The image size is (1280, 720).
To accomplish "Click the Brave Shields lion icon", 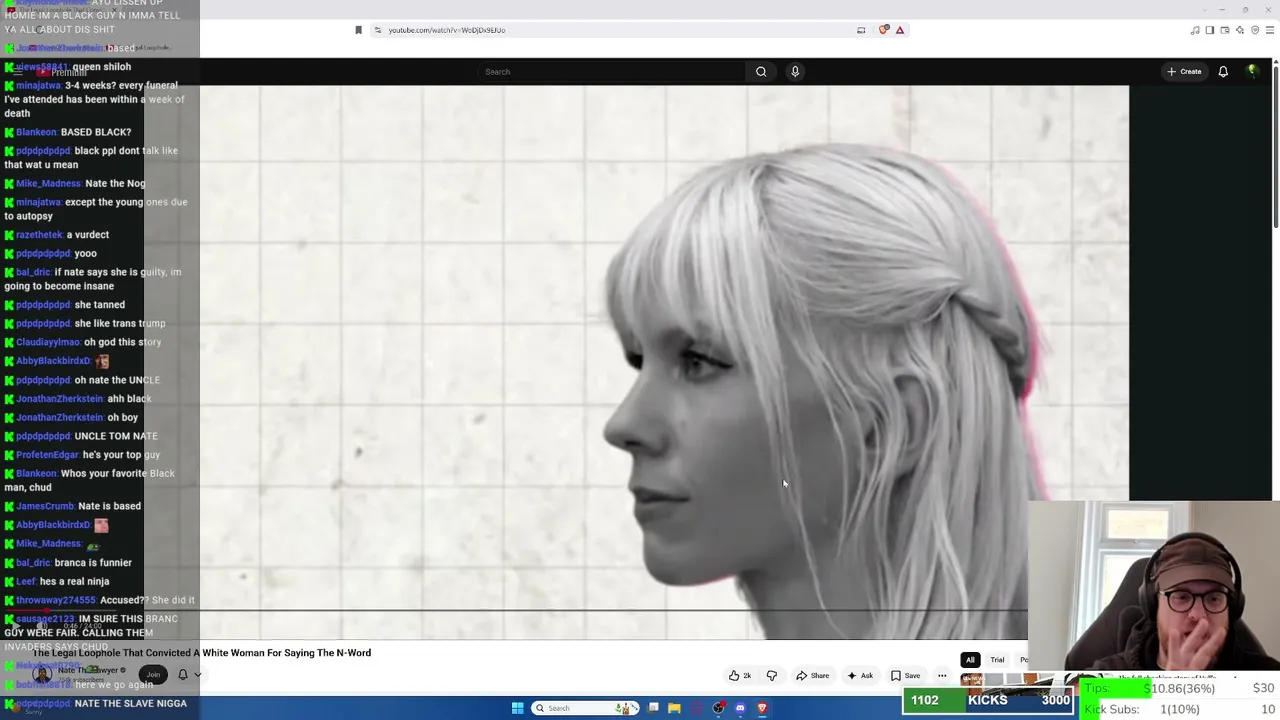I will coord(884,30).
